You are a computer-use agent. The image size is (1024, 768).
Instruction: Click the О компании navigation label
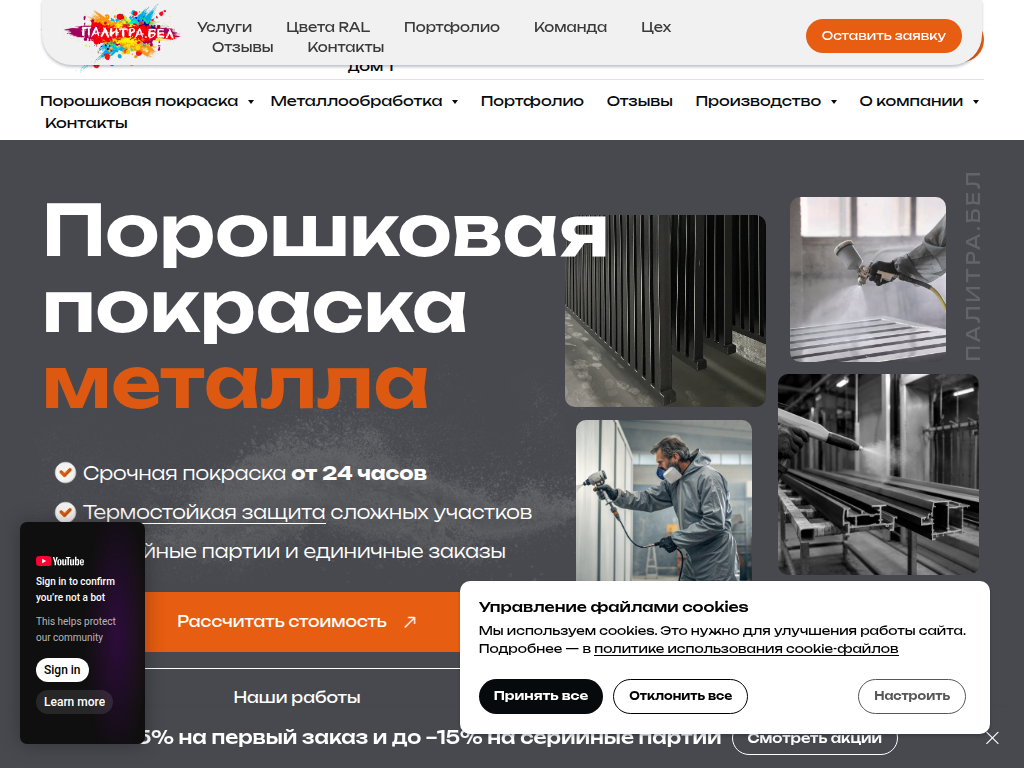911,101
